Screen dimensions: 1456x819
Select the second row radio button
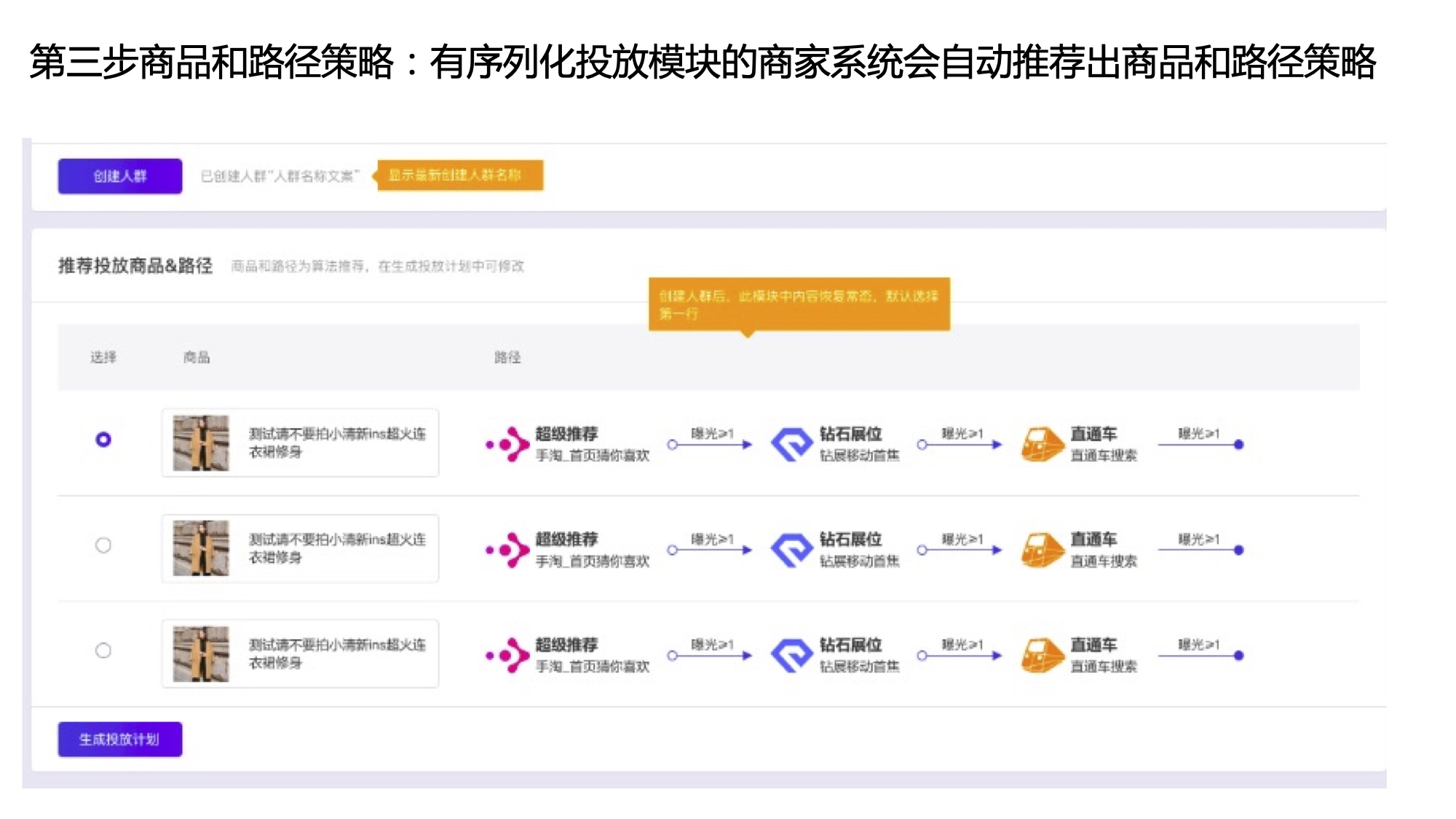point(103,545)
